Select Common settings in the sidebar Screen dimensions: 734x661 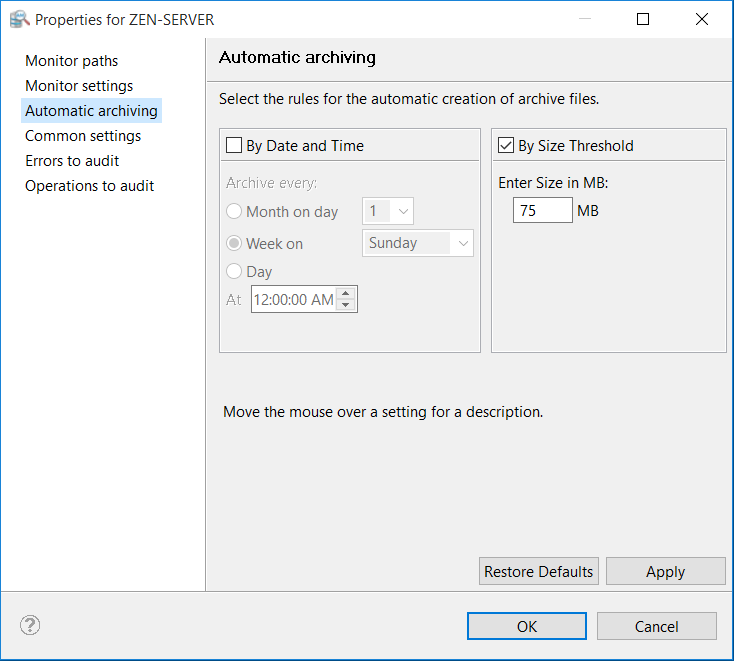click(83, 136)
